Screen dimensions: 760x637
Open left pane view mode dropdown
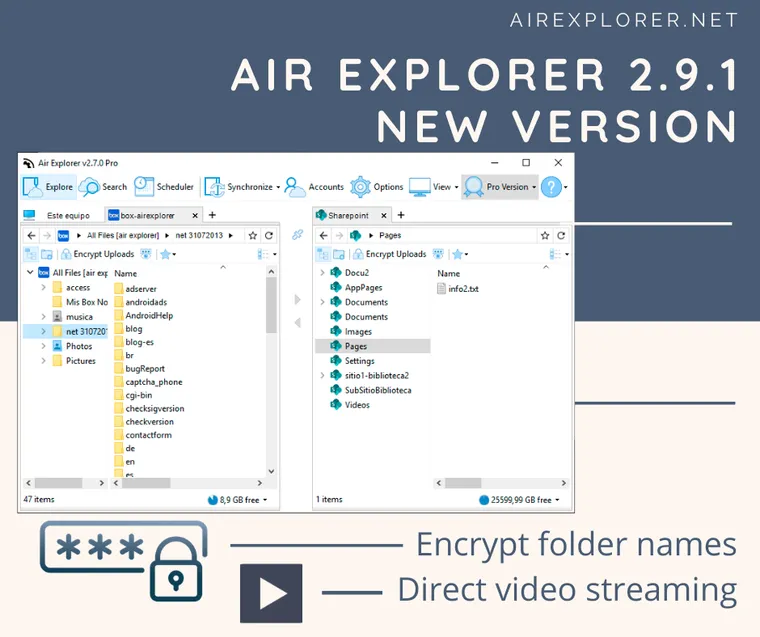click(267, 254)
